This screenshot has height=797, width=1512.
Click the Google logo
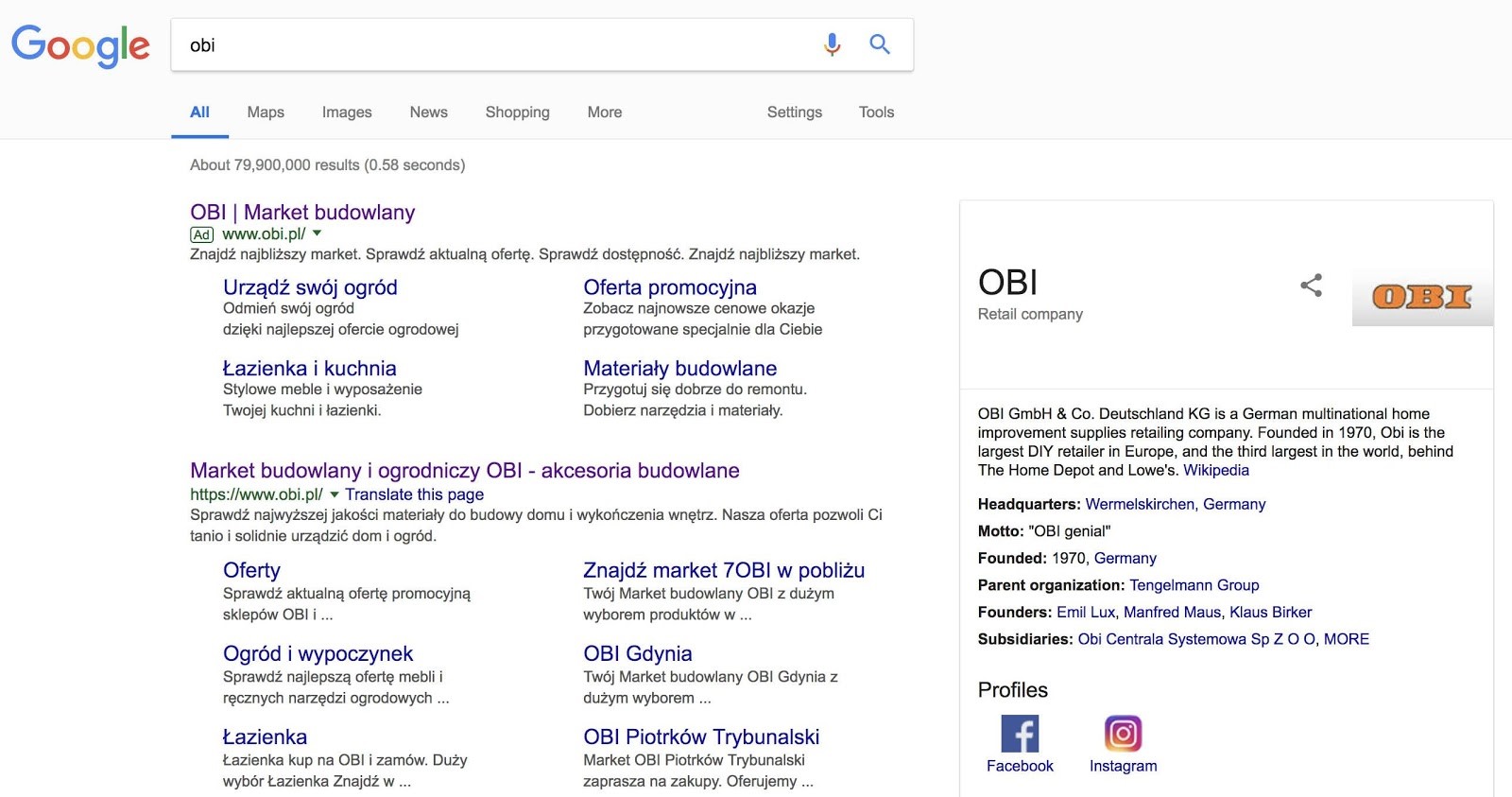[80, 45]
